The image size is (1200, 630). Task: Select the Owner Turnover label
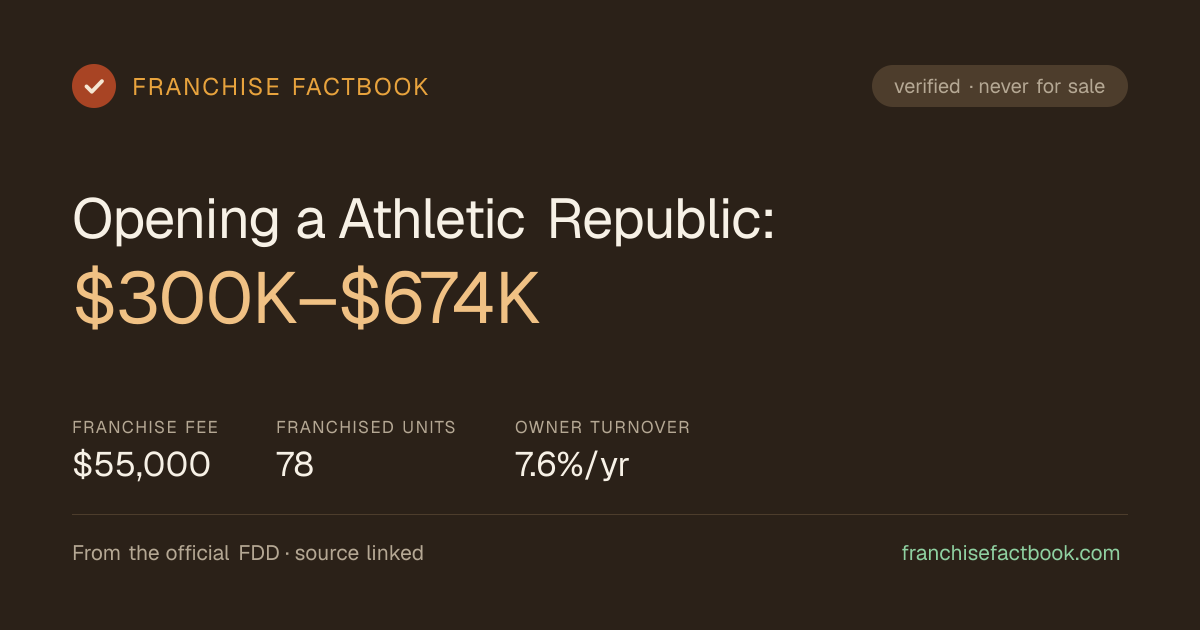pyautogui.click(x=602, y=428)
